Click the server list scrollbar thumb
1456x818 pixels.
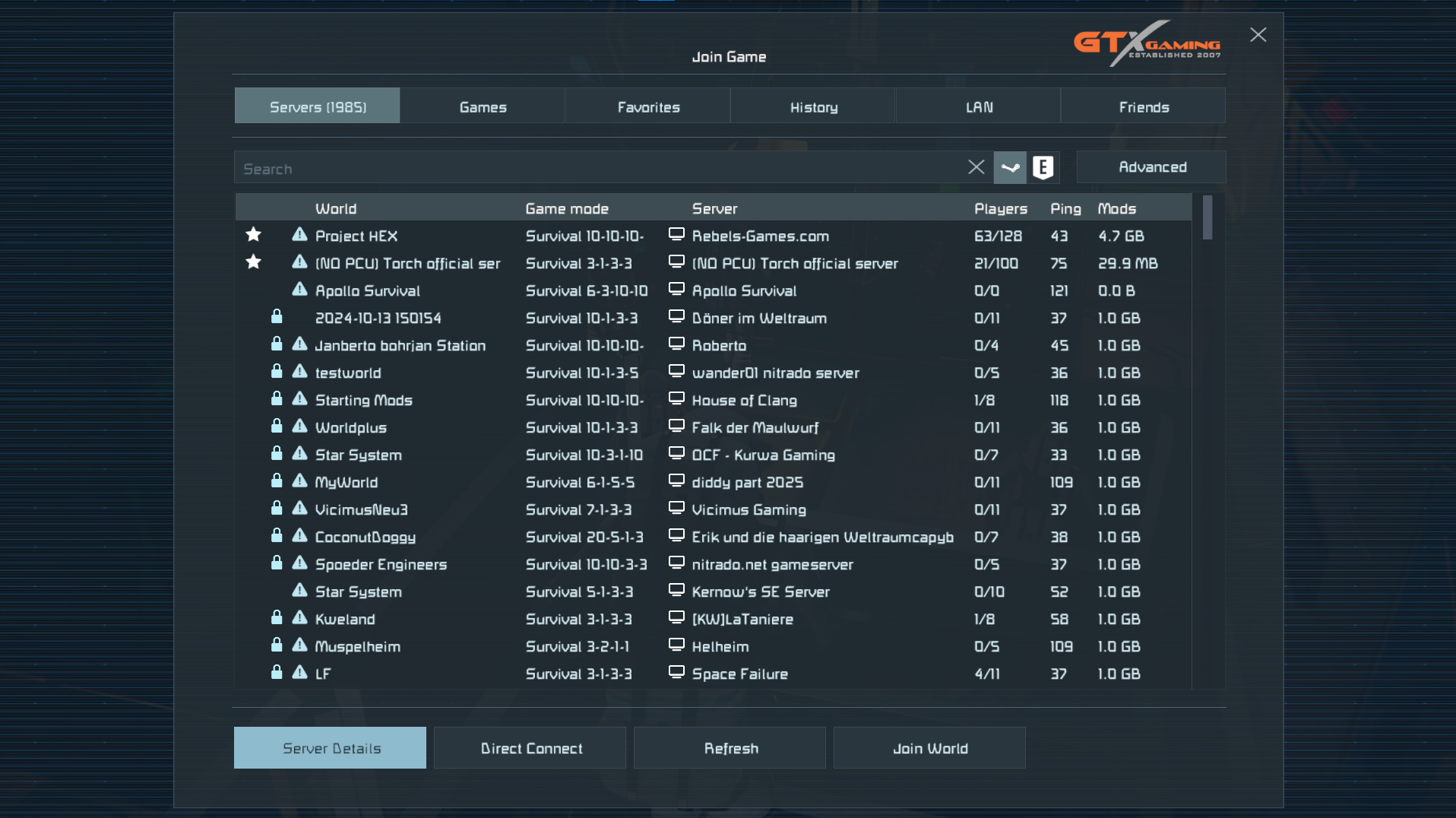[1207, 218]
